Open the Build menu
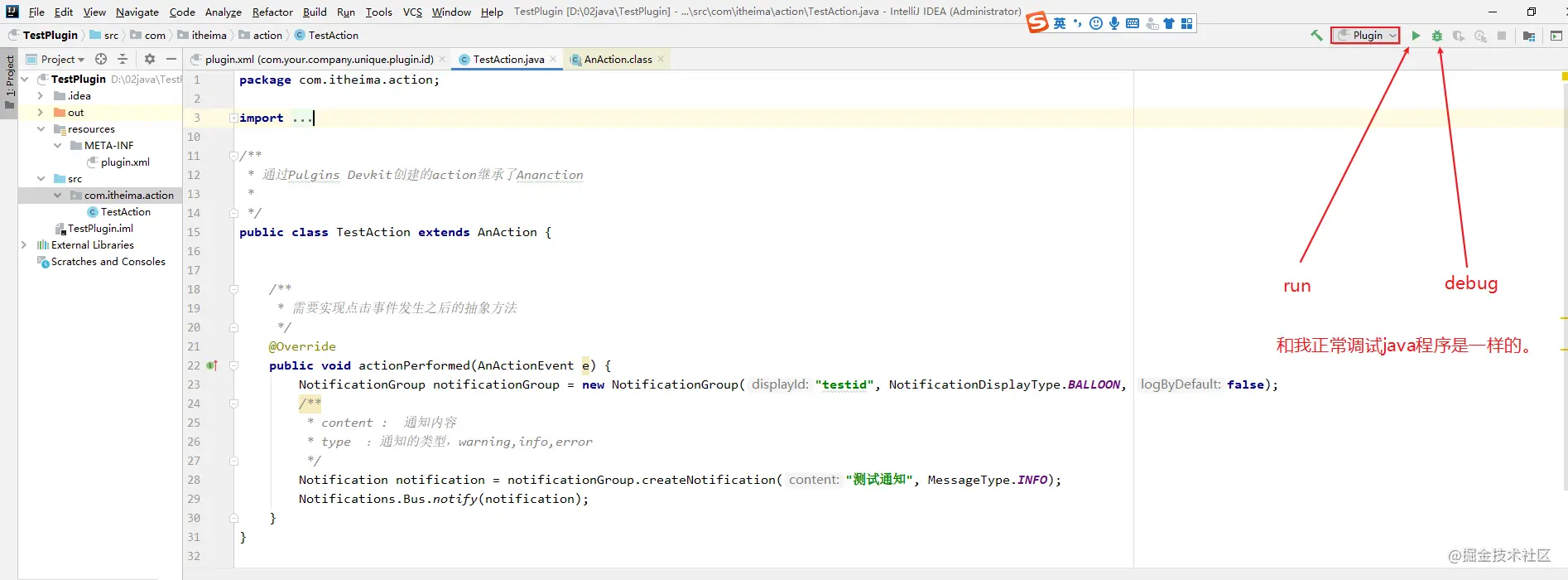Screen dimensions: 1568x580 click(315, 12)
